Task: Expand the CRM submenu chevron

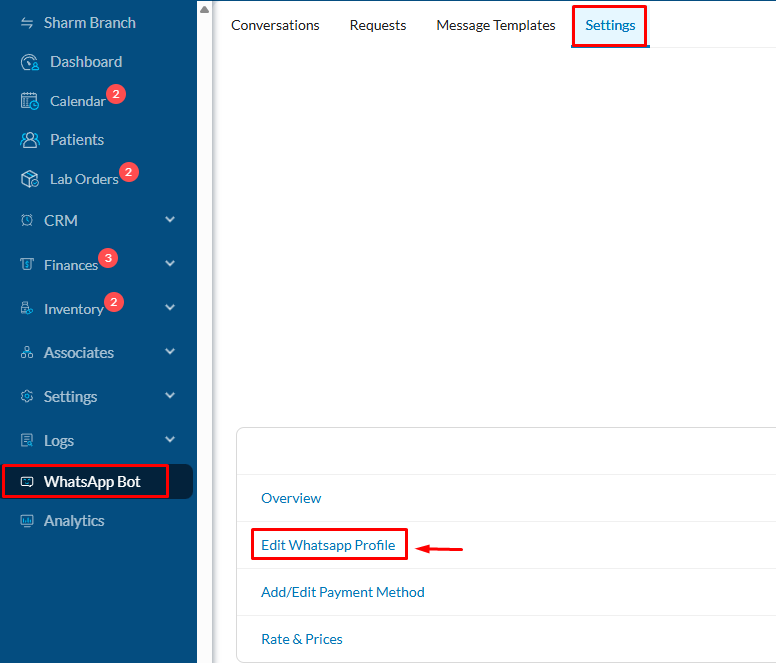Action: pos(170,219)
